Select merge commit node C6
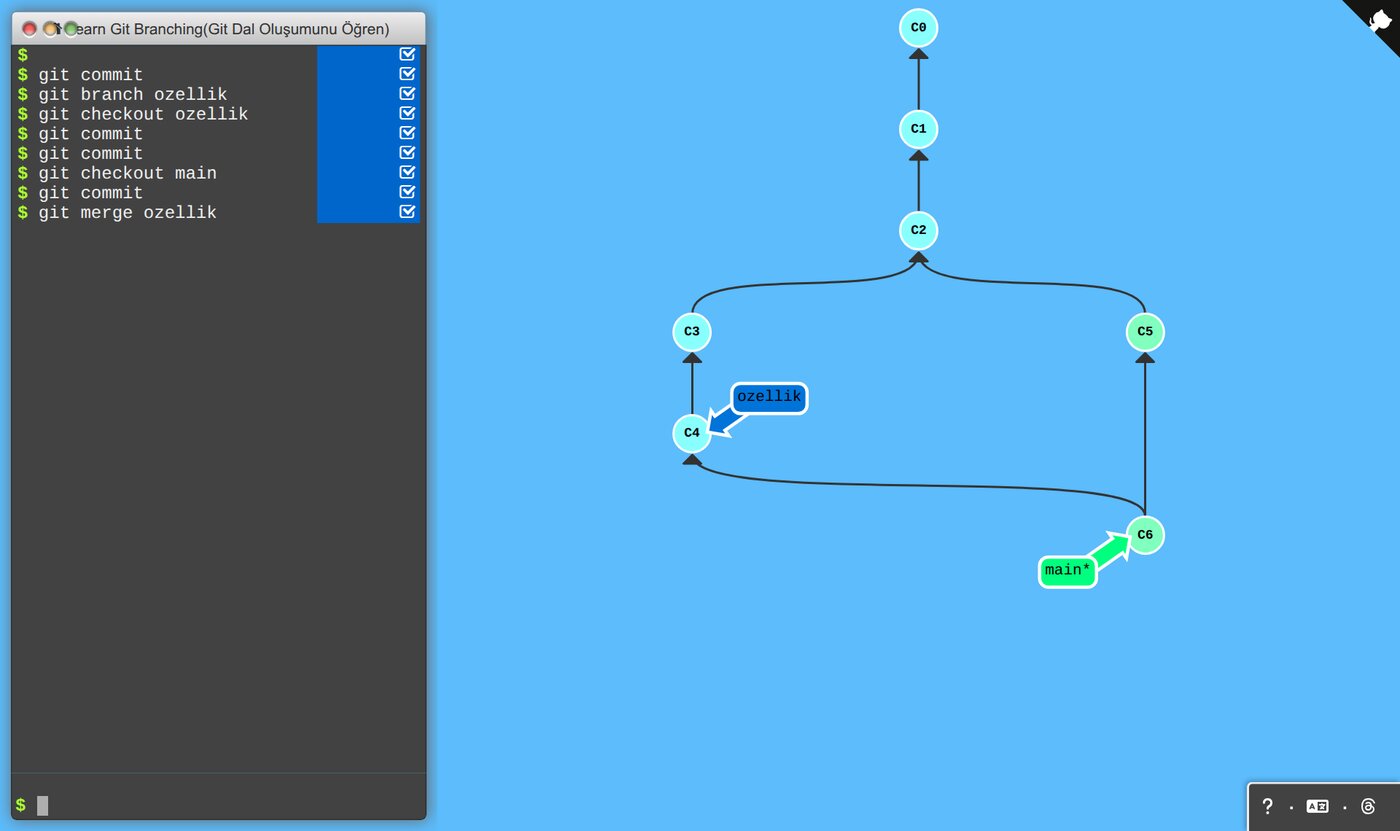 [1145, 535]
